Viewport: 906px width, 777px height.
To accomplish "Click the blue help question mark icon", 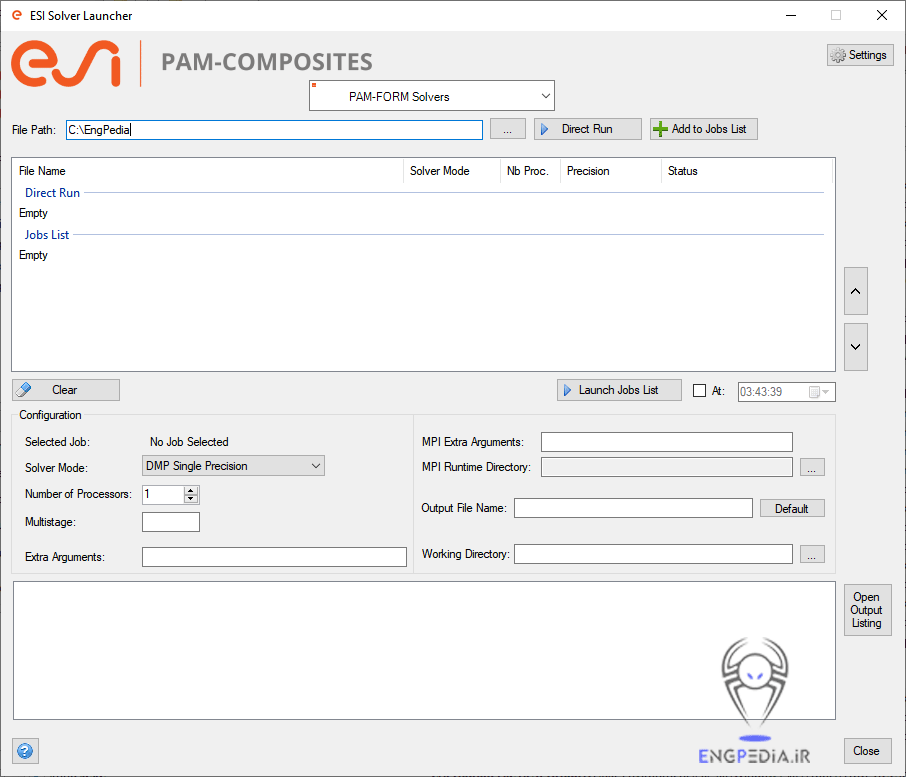I will (x=25, y=751).
